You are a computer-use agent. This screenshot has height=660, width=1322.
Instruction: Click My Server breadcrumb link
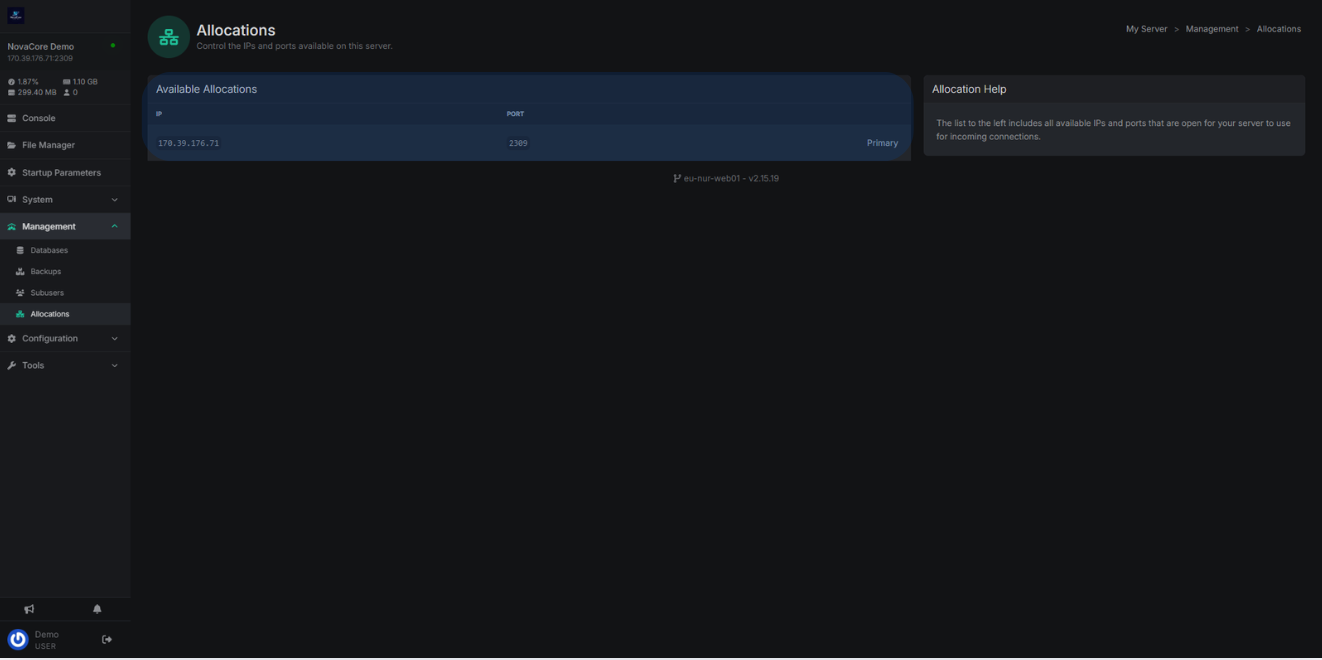pyautogui.click(x=1146, y=29)
